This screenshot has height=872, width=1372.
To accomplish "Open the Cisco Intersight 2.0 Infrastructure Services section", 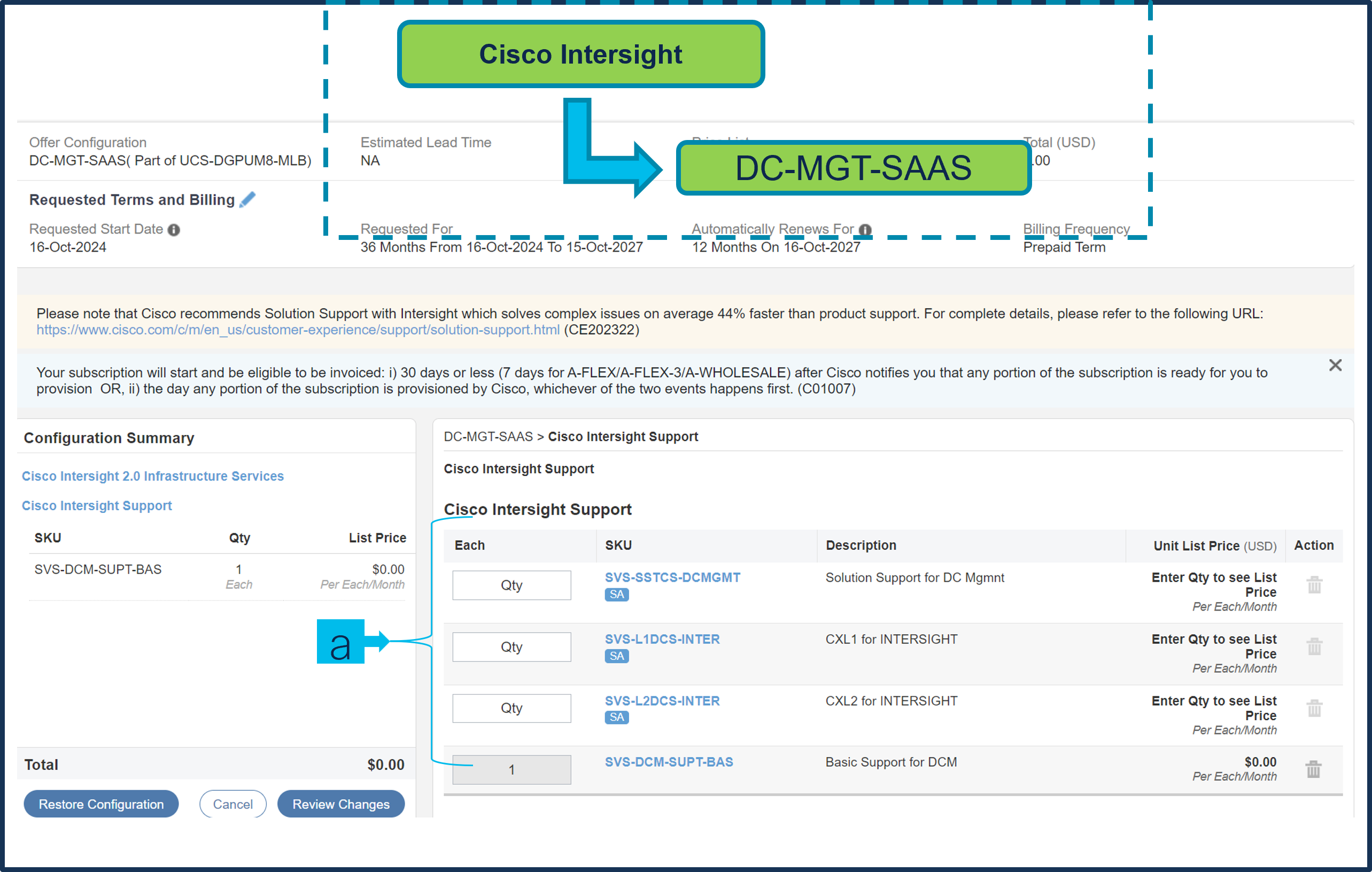I will (153, 476).
